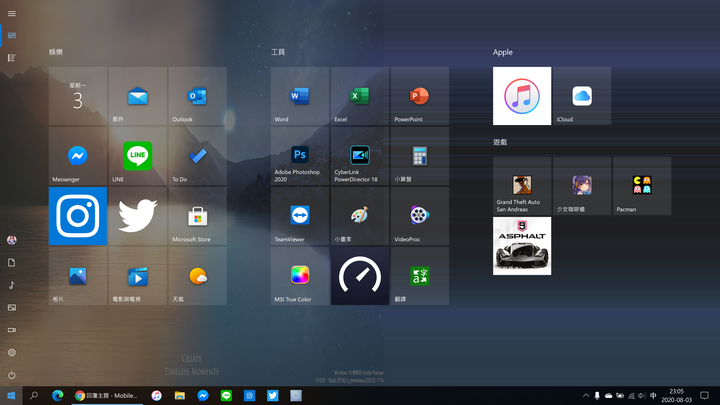Open the iCloud tile
The height and width of the screenshot is (405, 720).
pos(582,96)
